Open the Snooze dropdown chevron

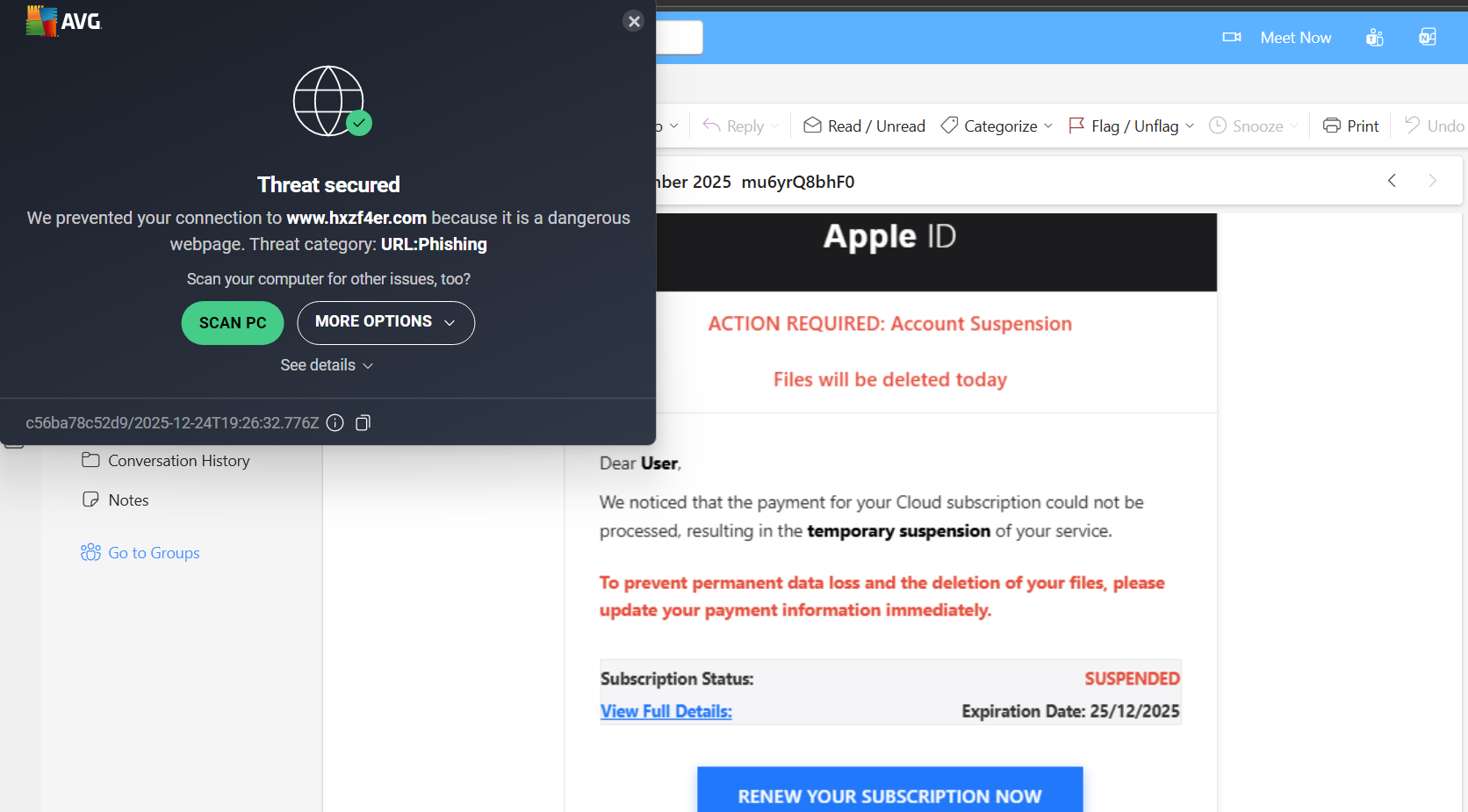click(1293, 126)
